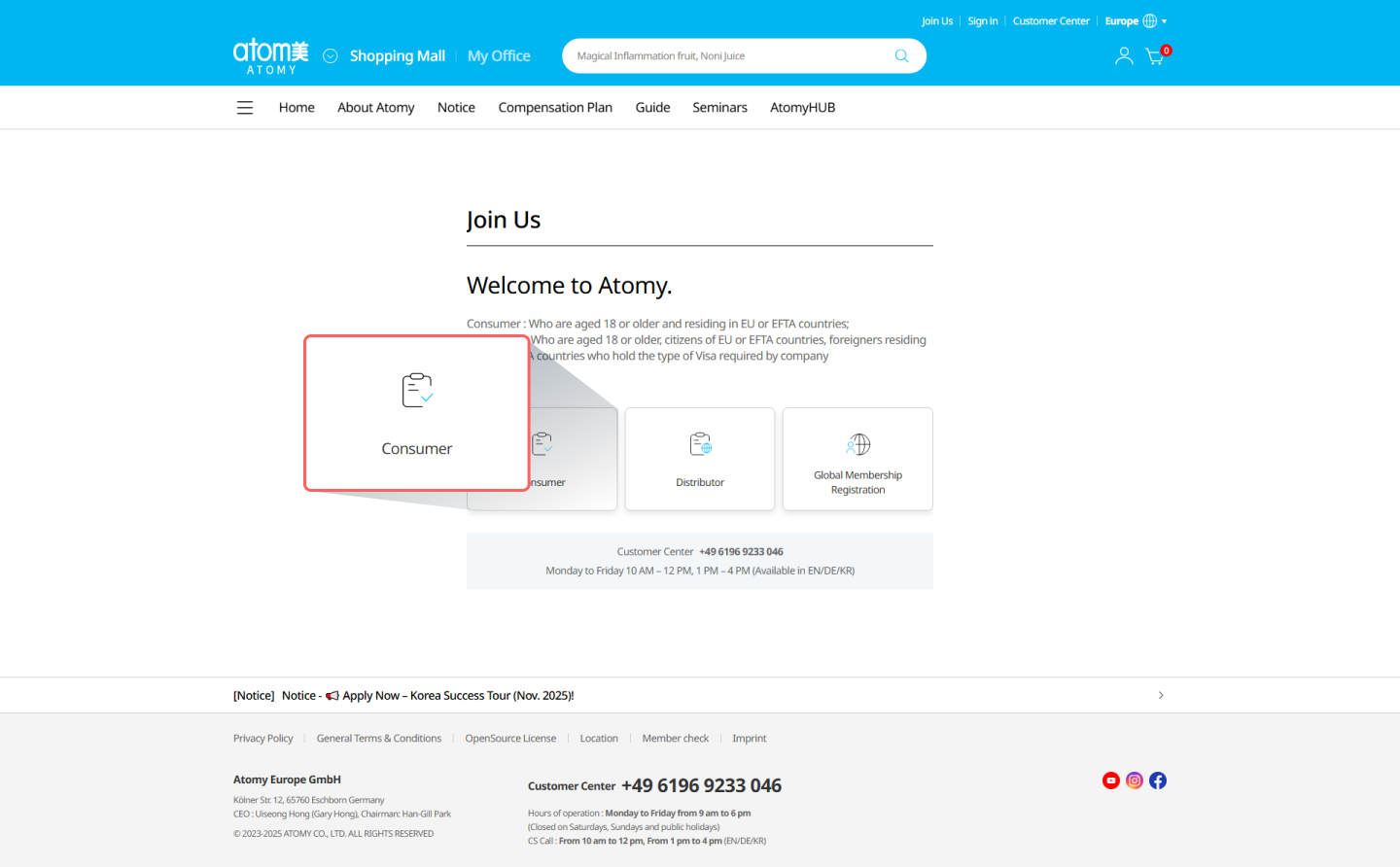Click the globe region icon
Screen dimensions: 1400x867
[1150, 21]
